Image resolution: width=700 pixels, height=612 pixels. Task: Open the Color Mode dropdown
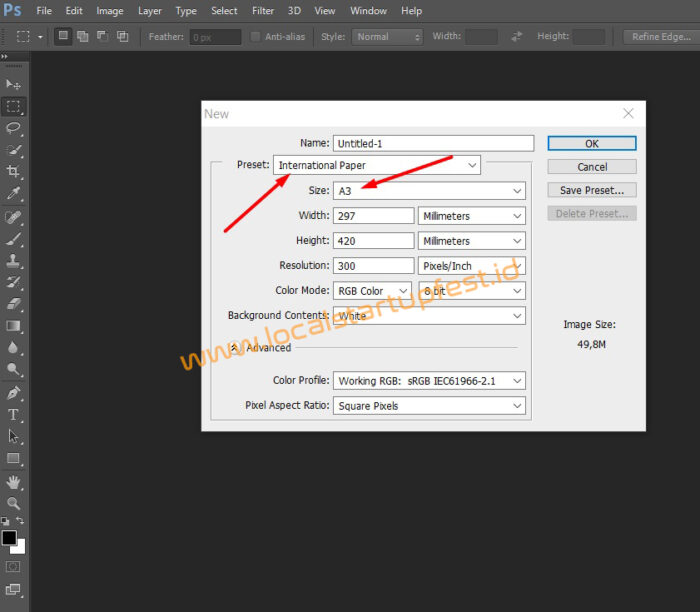coord(372,291)
